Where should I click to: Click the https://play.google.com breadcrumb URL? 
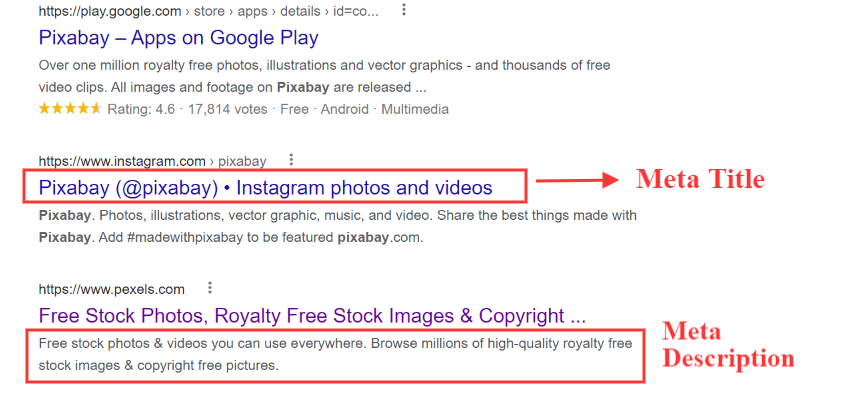click(x=209, y=12)
